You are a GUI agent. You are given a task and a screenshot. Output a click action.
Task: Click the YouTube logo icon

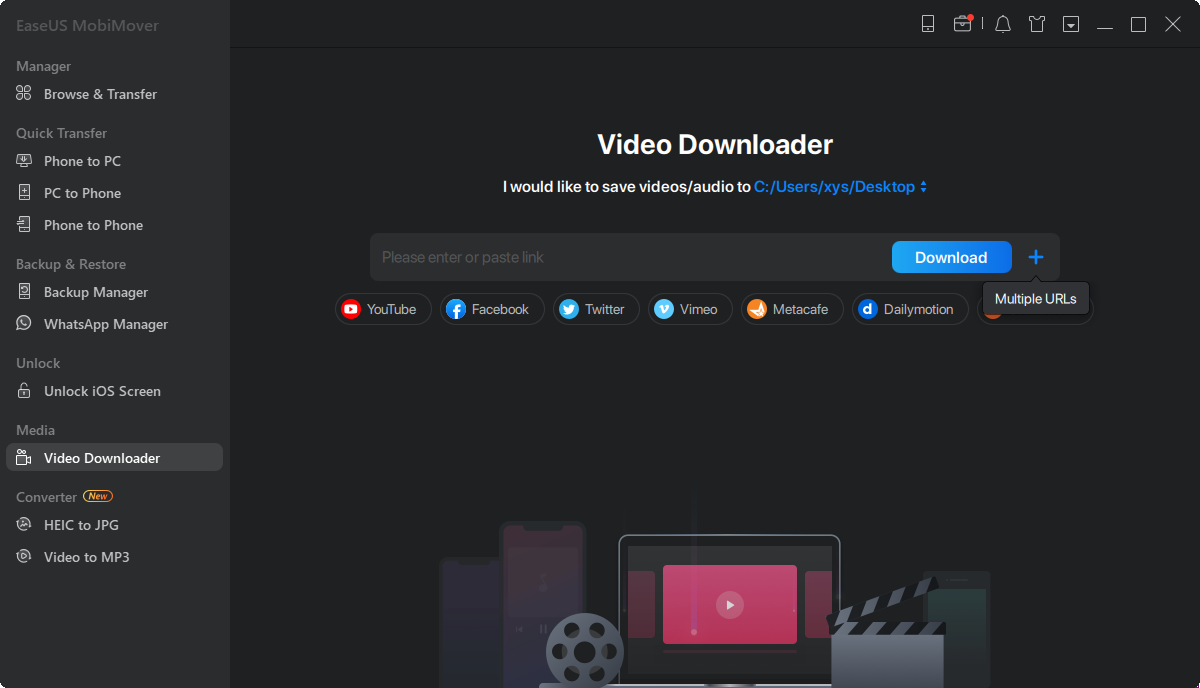pos(351,309)
